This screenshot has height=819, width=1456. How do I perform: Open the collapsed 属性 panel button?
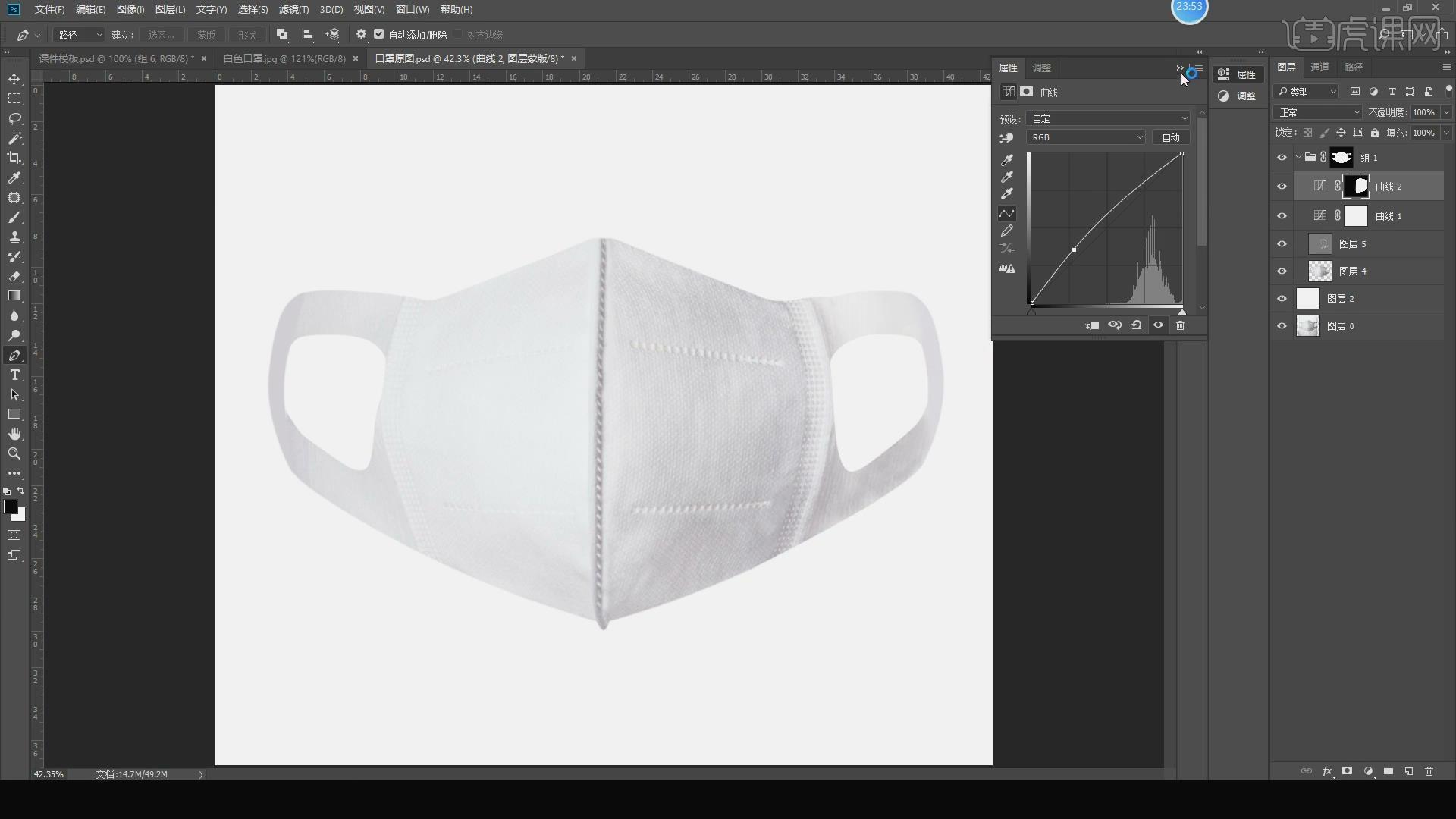(x=1238, y=74)
